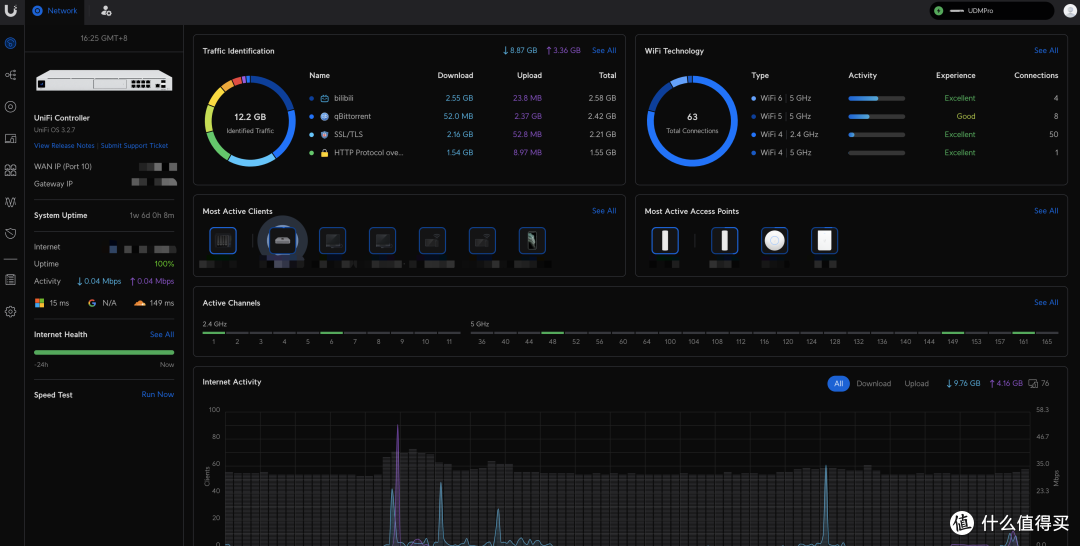The width and height of the screenshot is (1080, 546).
Task: Select active 5 GHz channel 149 marker
Action: coord(953,333)
